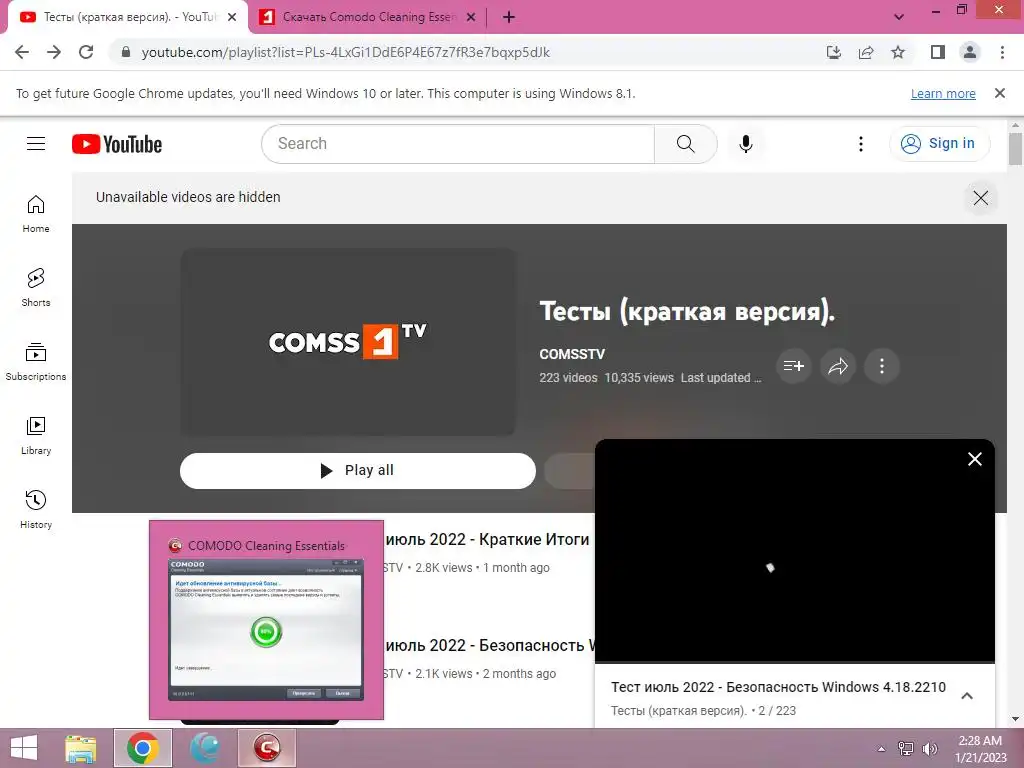Go forward in browser history
Image resolution: width=1024 pixels, height=768 pixels.
tap(54, 52)
